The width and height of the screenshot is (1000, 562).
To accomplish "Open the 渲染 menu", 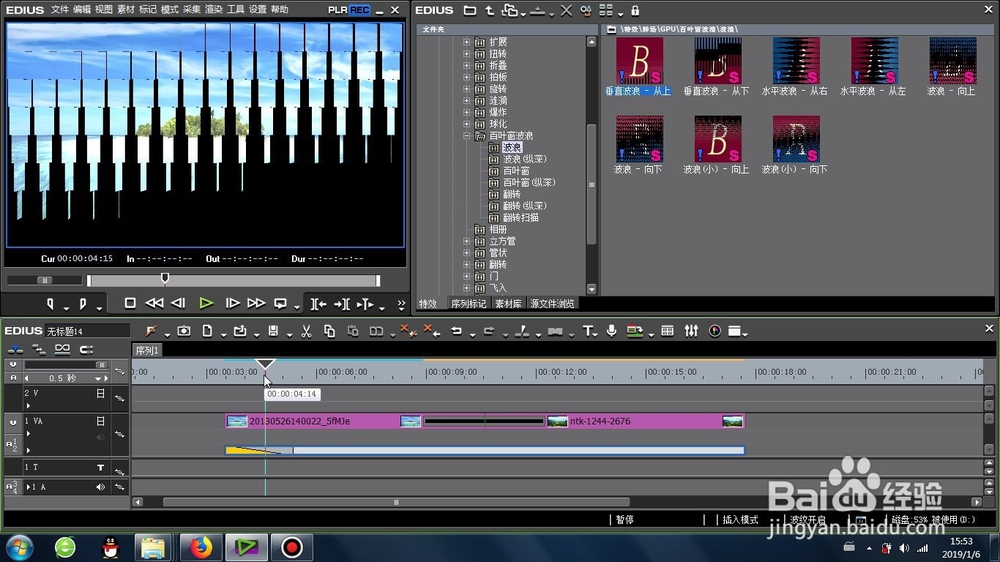I will (x=214, y=10).
